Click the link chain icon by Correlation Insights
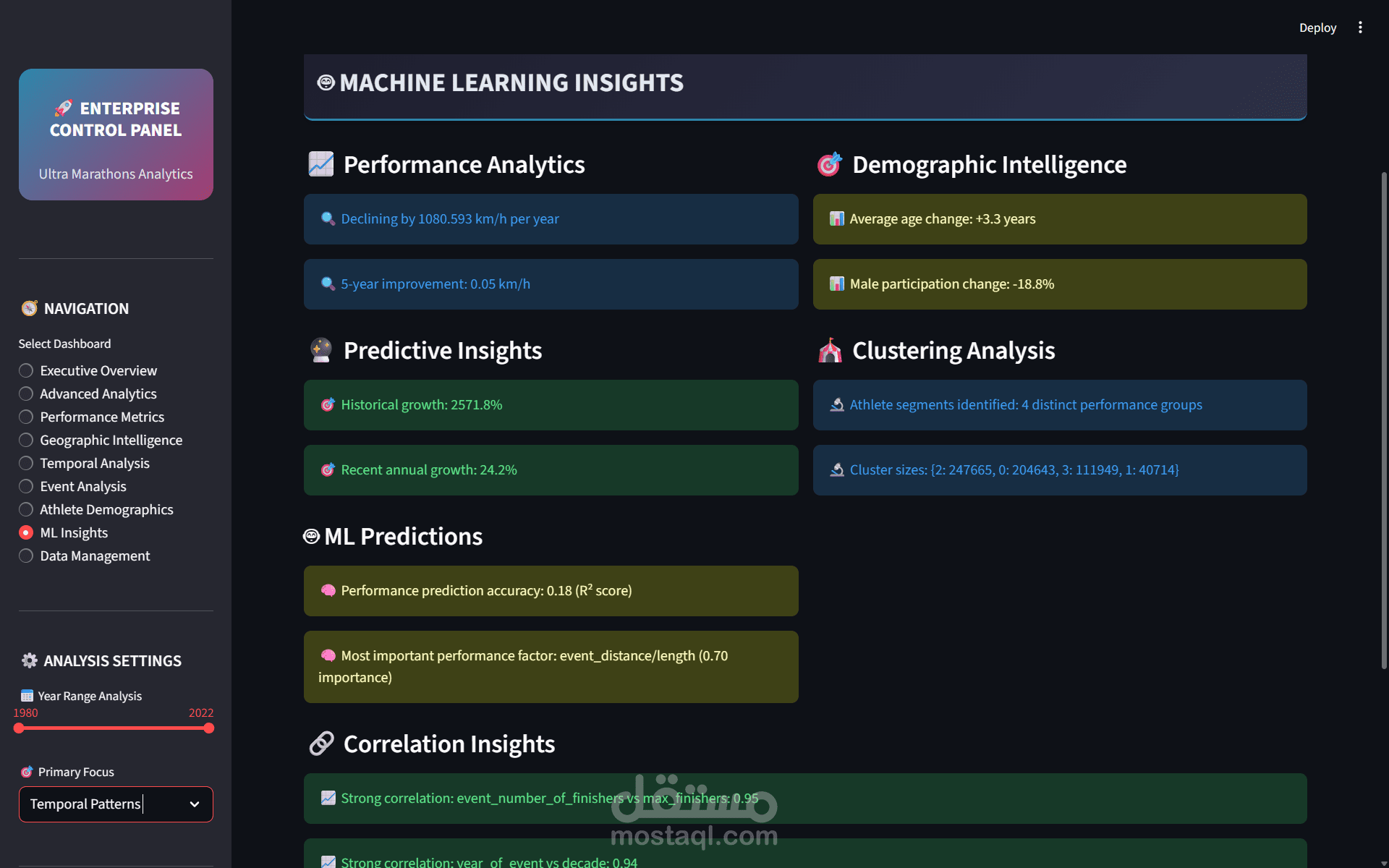The width and height of the screenshot is (1389, 868). tap(321, 744)
